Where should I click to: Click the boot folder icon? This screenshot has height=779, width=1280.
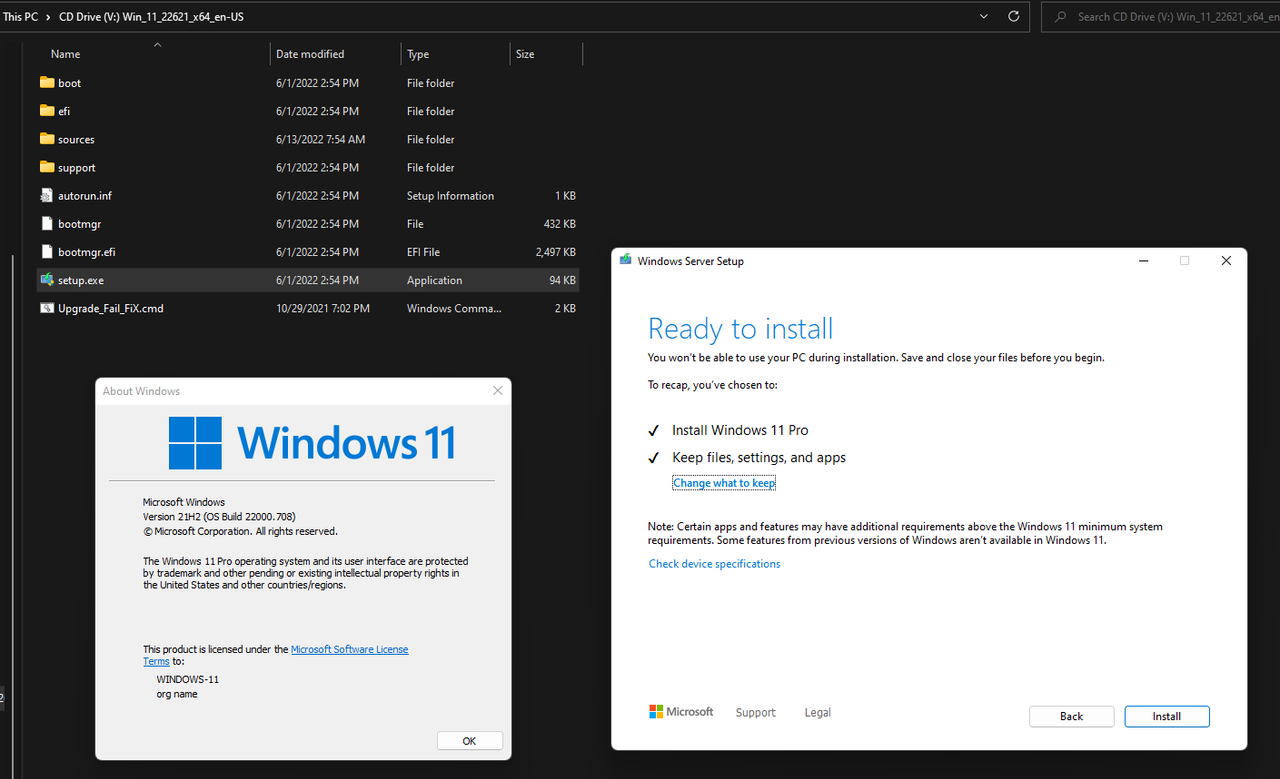pos(46,83)
